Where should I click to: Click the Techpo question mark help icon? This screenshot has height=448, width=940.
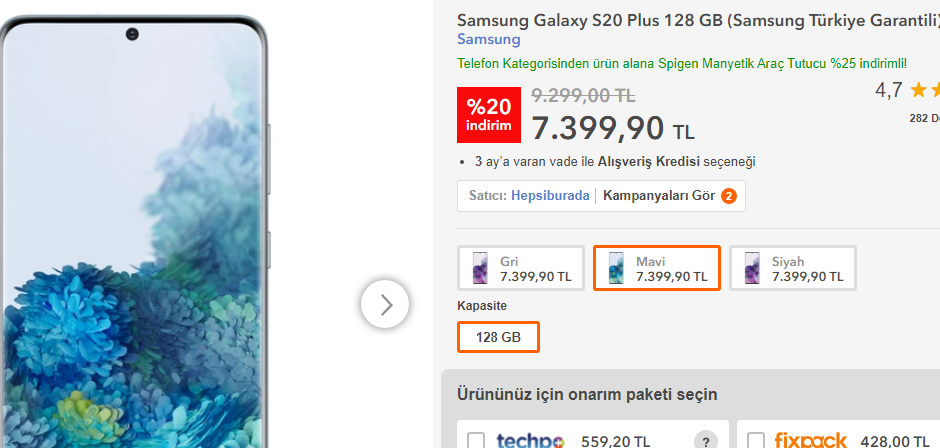[x=707, y=441]
